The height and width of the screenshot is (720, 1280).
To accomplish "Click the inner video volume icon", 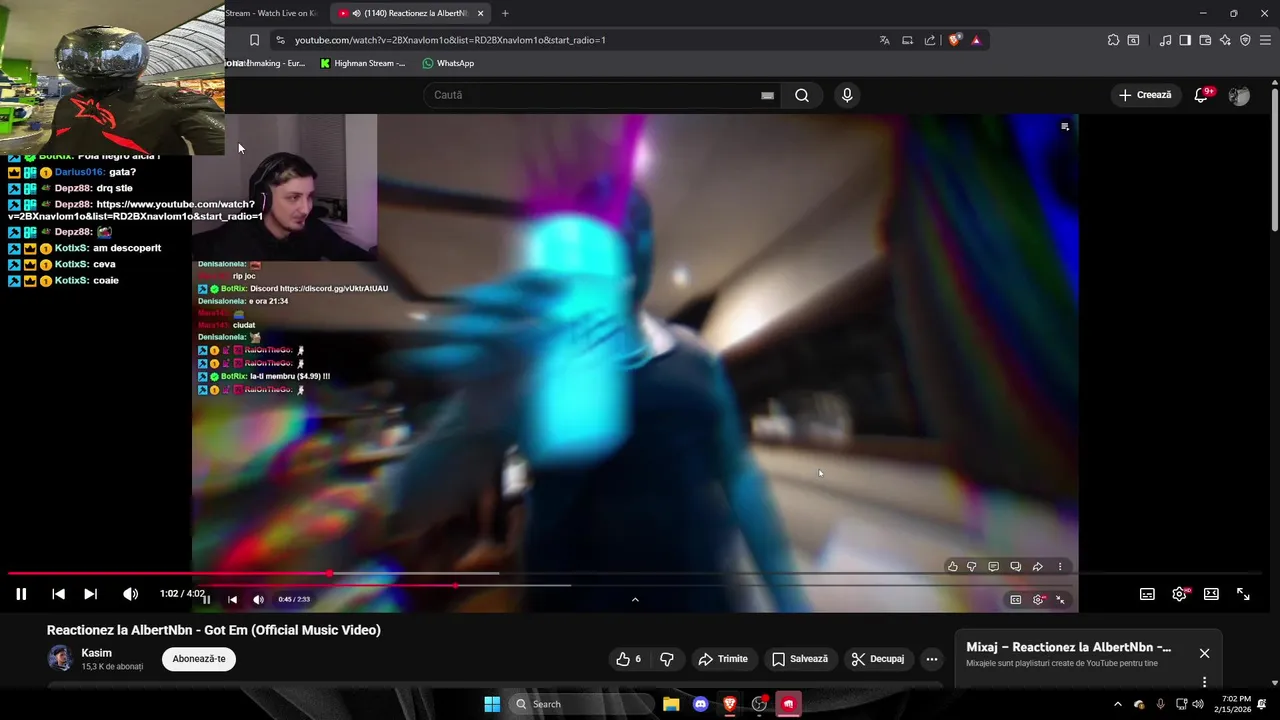I will 258,599.
